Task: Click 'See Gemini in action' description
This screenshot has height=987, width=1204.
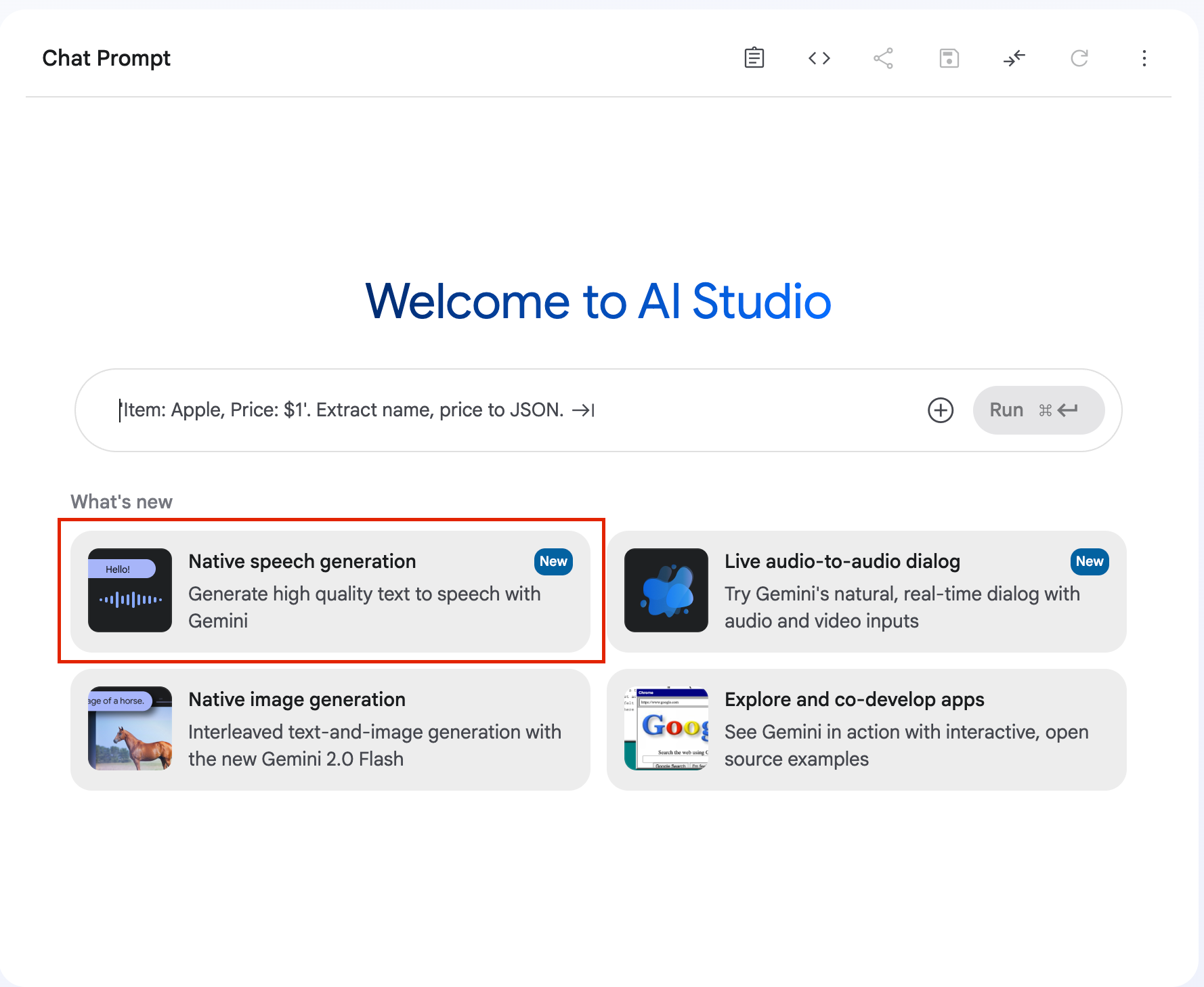Action: click(x=907, y=745)
